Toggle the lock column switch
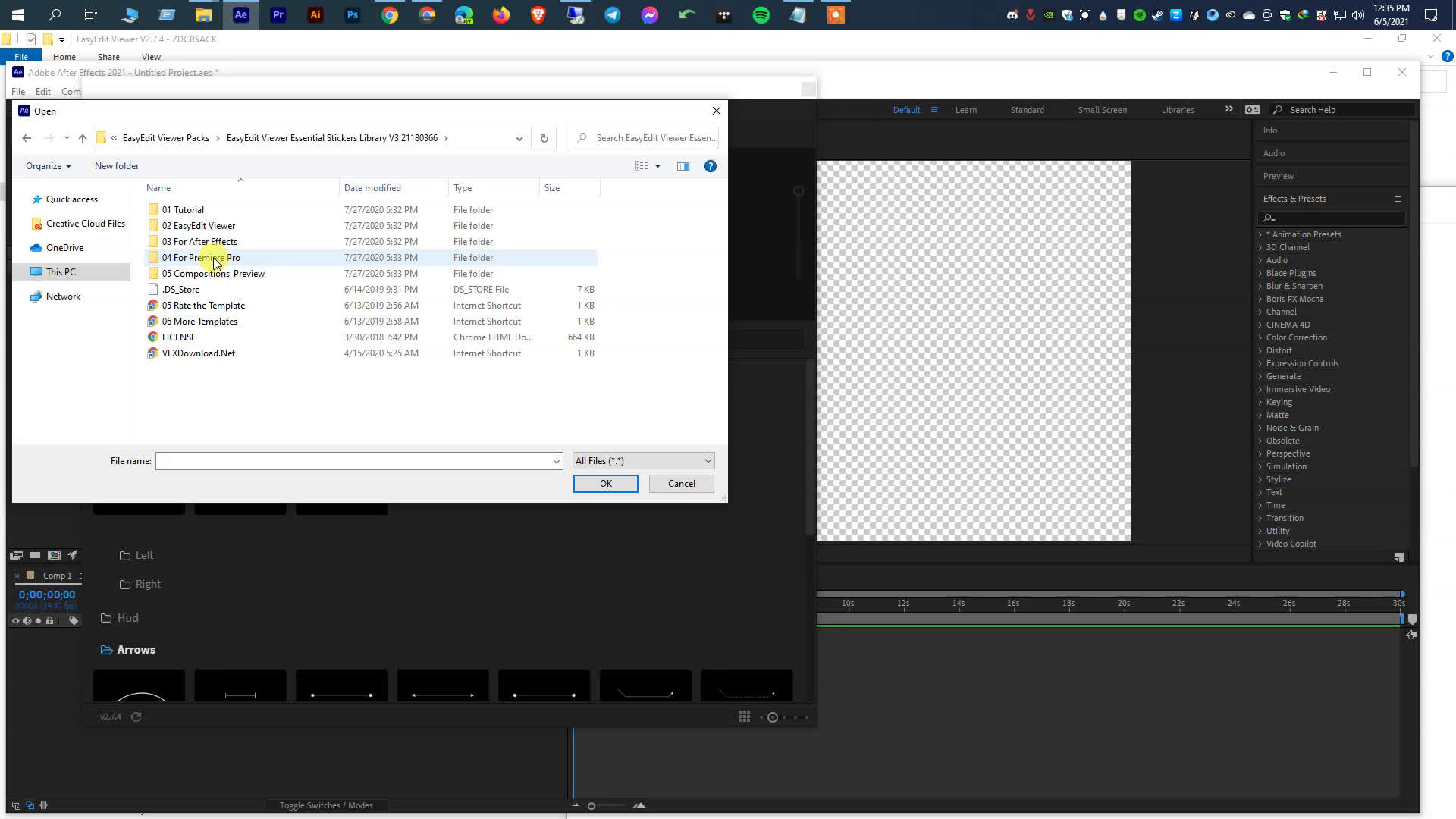1456x819 pixels. pyautogui.click(x=49, y=620)
